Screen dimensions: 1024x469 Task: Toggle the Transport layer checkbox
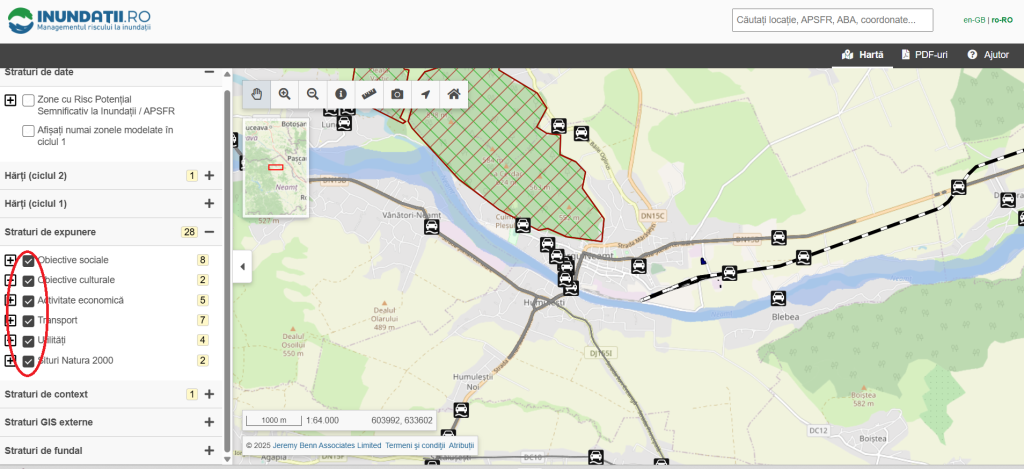(x=29, y=321)
